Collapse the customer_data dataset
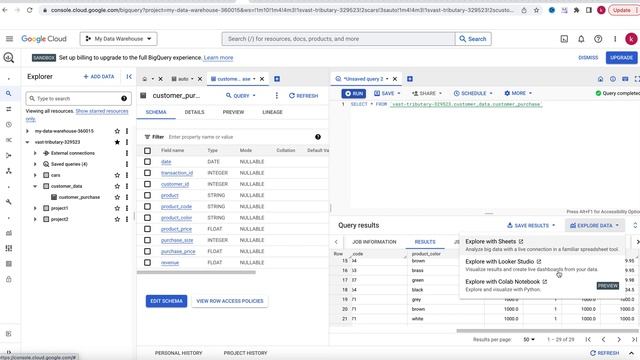 pos(35,186)
